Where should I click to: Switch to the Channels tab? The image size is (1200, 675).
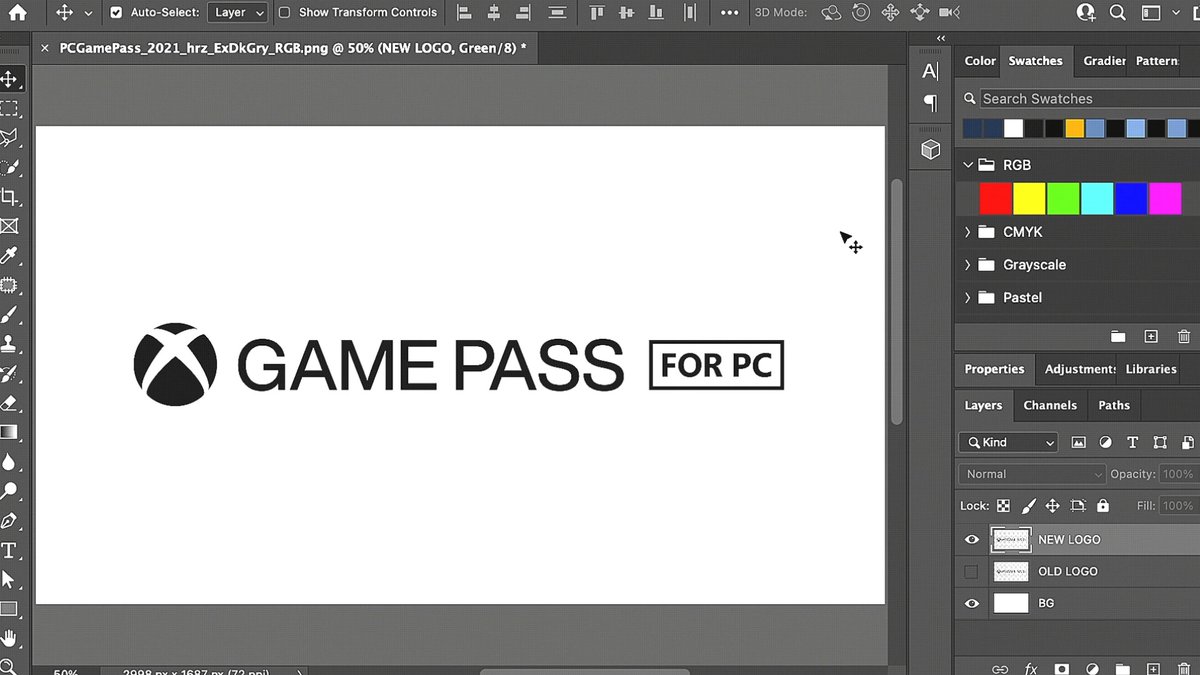[x=1050, y=405]
